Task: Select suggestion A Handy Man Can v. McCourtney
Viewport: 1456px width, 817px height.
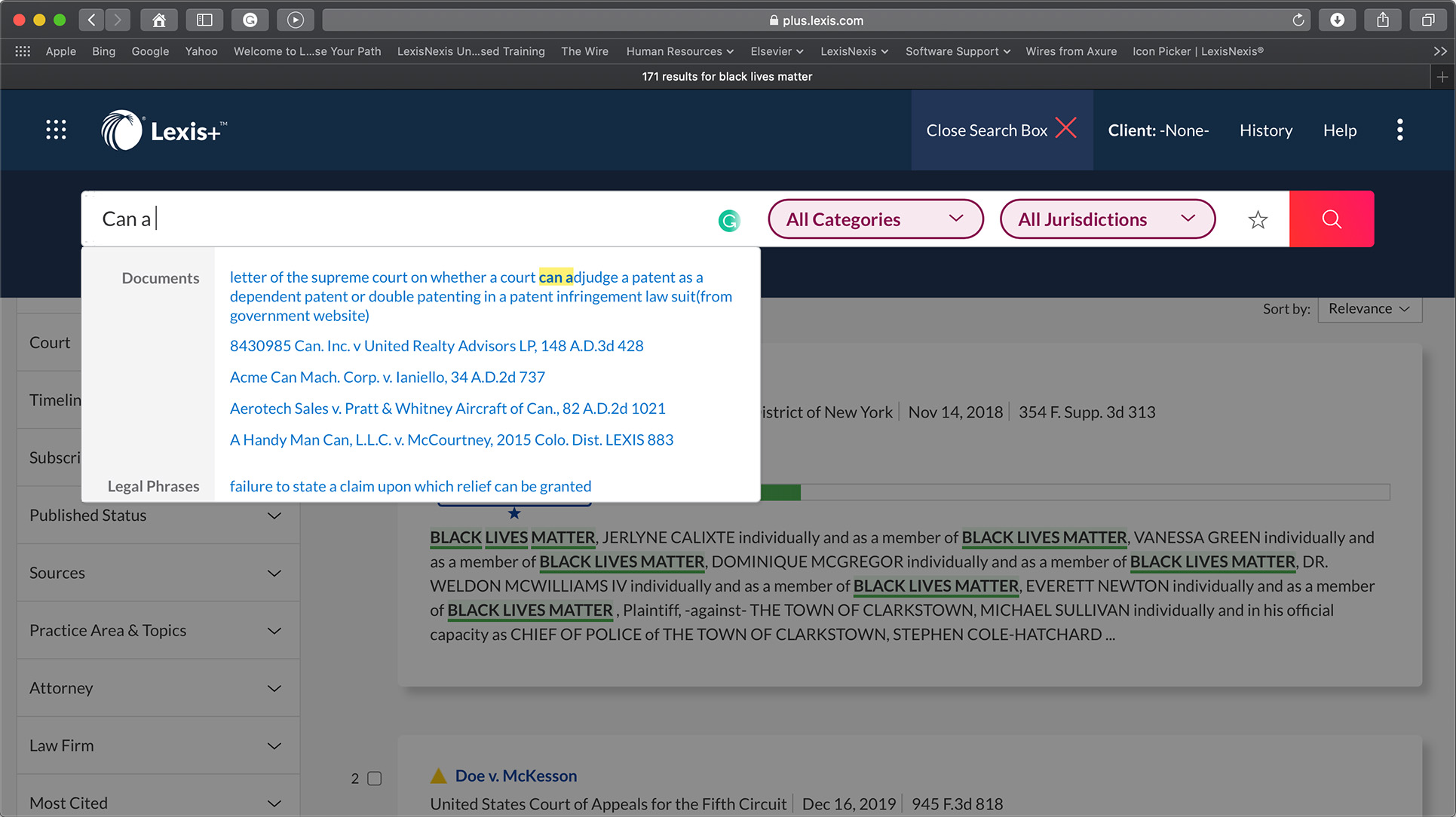Action: [x=452, y=439]
